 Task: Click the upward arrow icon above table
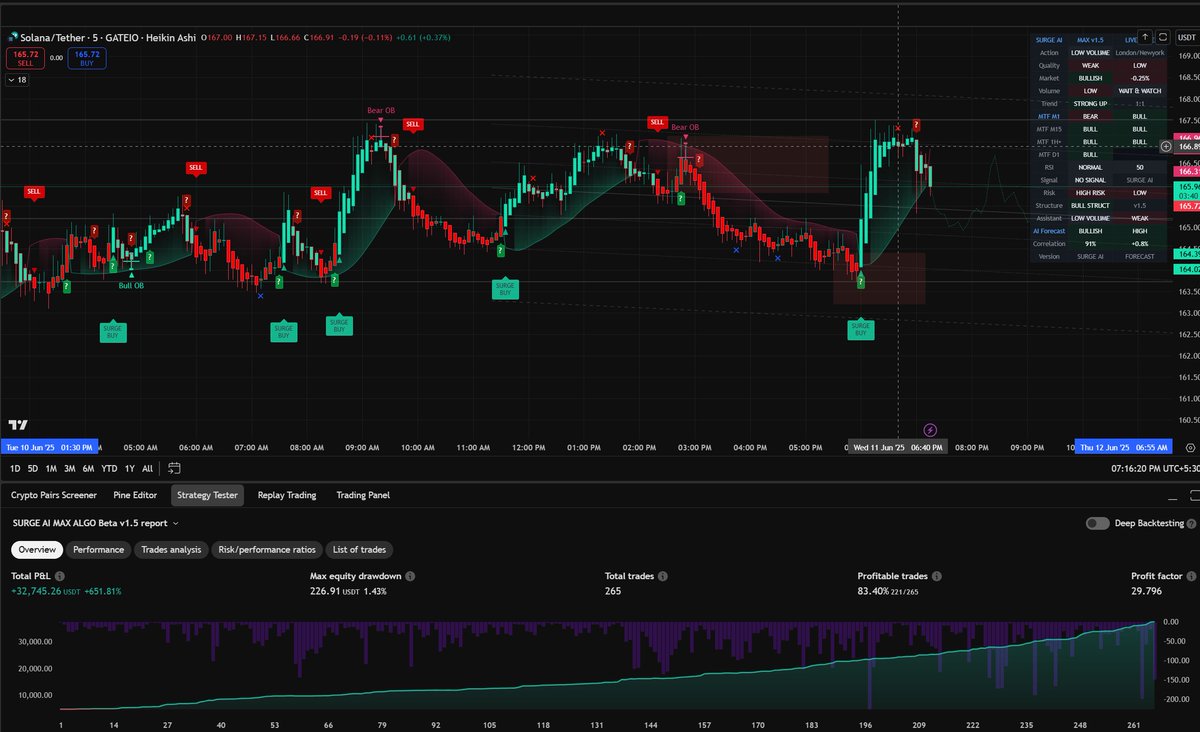[x=1145, y=37]
